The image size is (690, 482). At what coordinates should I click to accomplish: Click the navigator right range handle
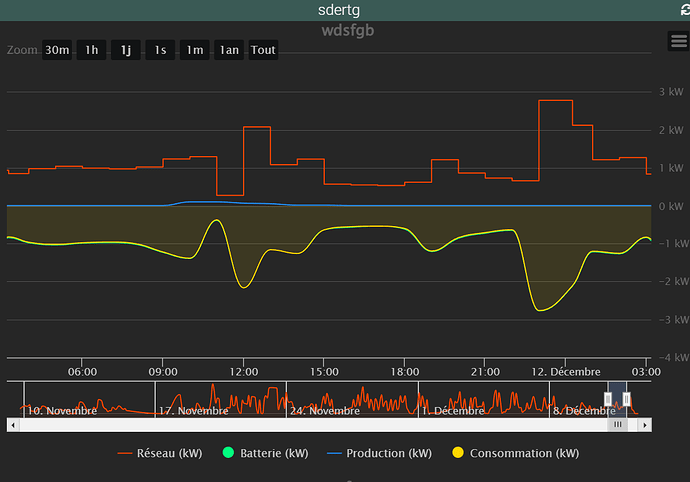[627, 399]
